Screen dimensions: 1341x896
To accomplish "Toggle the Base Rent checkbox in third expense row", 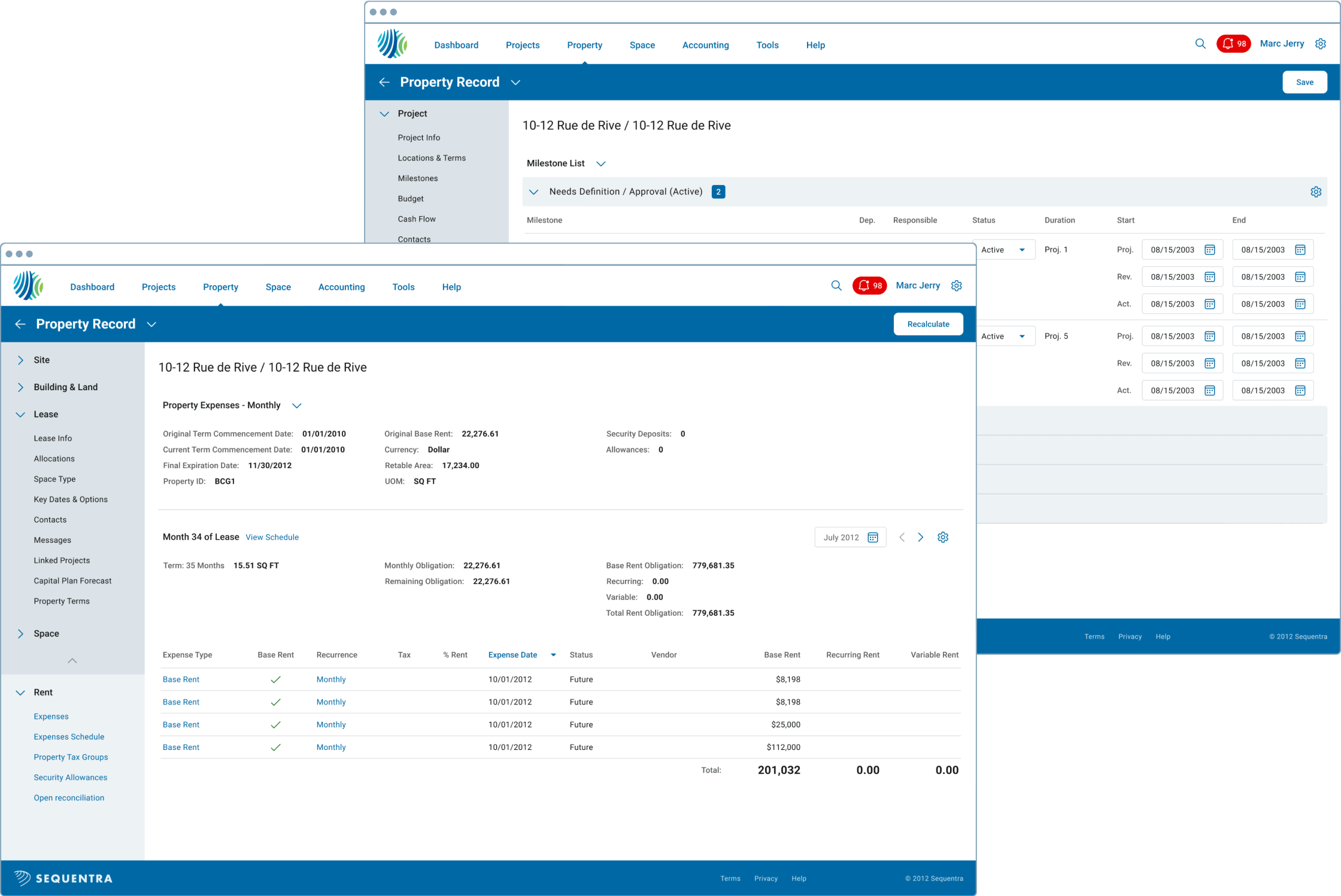I will pos(275,724).
